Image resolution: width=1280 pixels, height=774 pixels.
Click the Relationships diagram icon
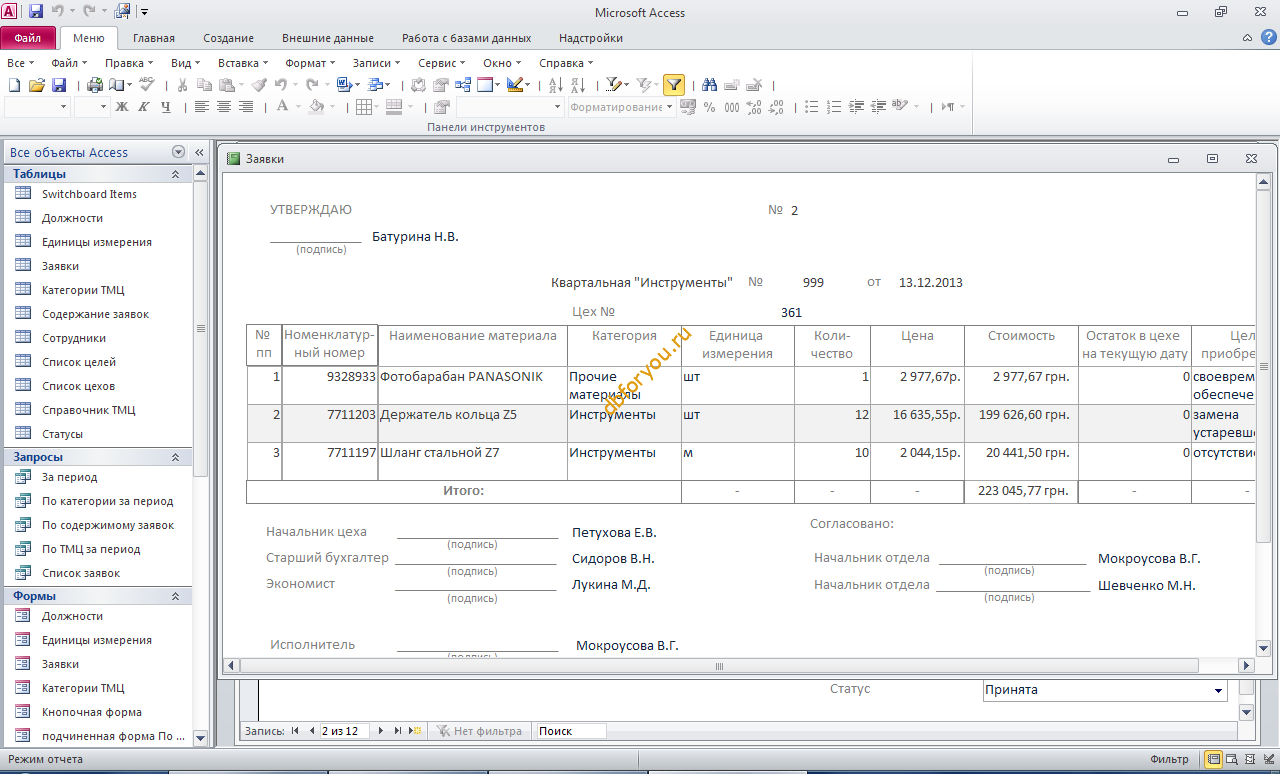(463, 85)
